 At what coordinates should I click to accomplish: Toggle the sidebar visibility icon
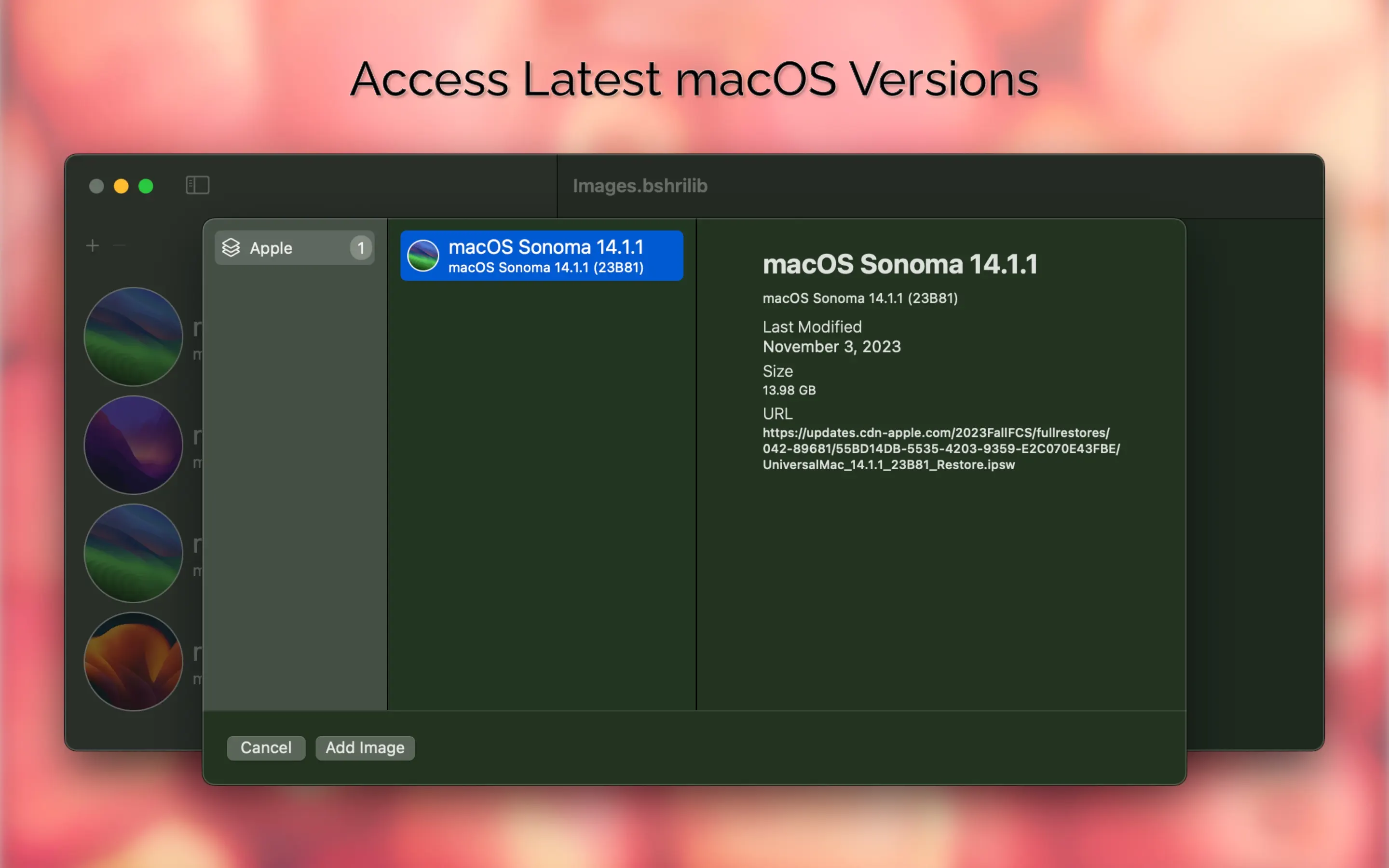pos(197,186)
